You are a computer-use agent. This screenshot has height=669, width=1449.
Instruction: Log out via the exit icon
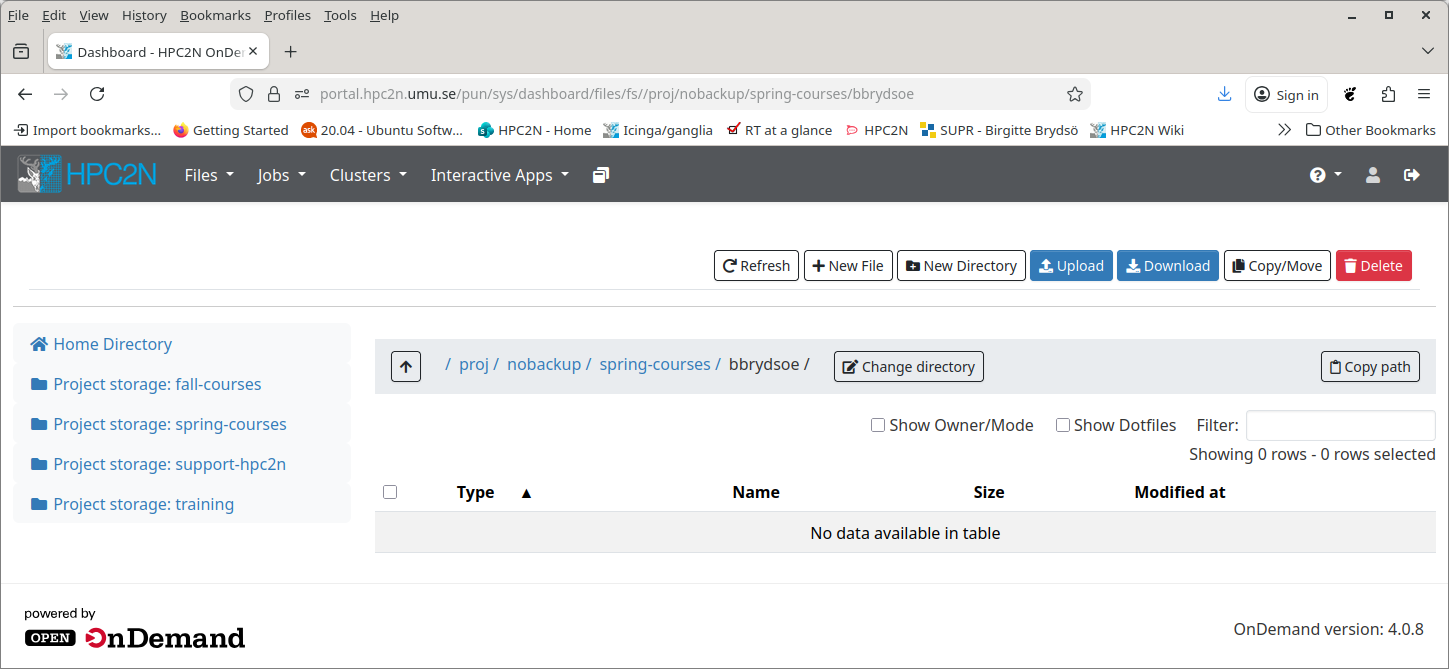click(1412, 174)
